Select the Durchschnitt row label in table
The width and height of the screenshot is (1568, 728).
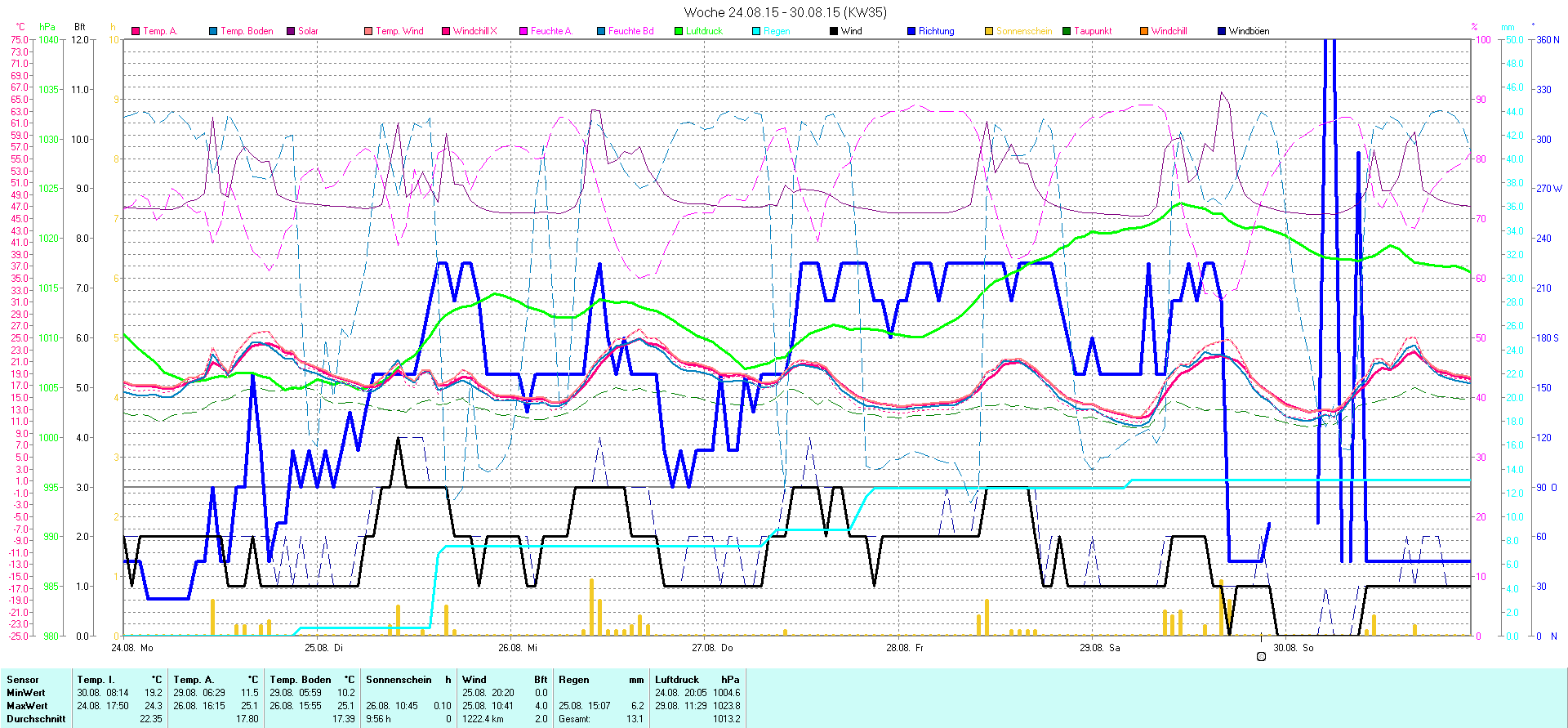pyautogui.click(x=36, y=719)
